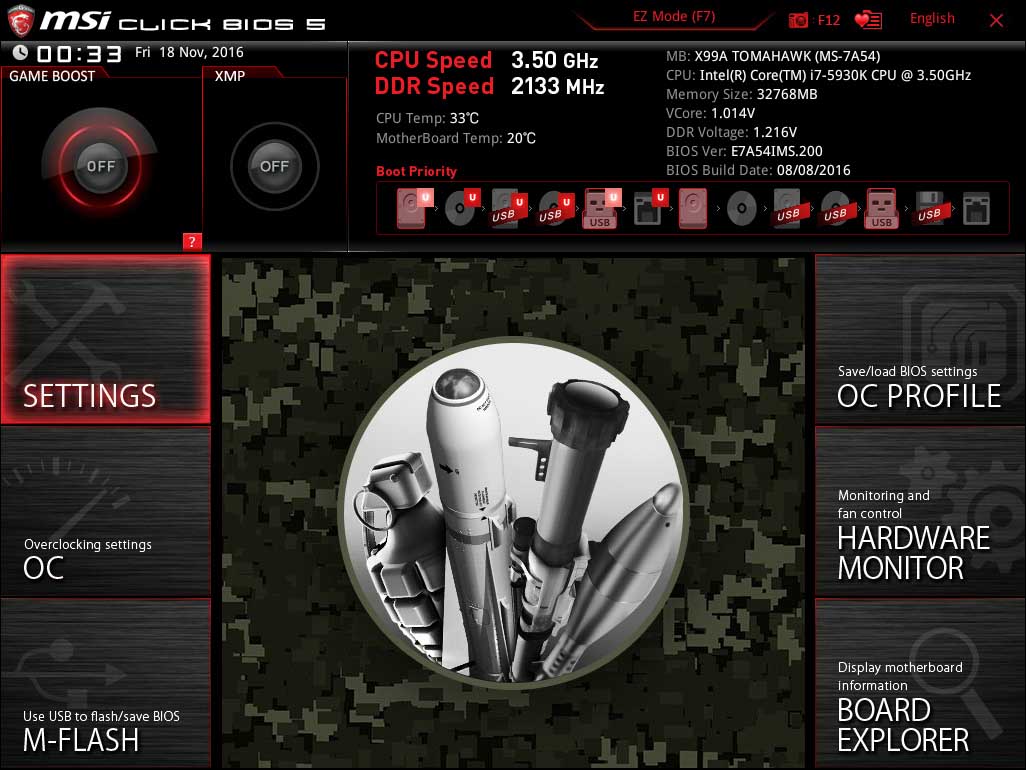Select the UEFI USB hard disk boot icon
This screenshot has width=1026, height=770.
[x=508, y=208]
